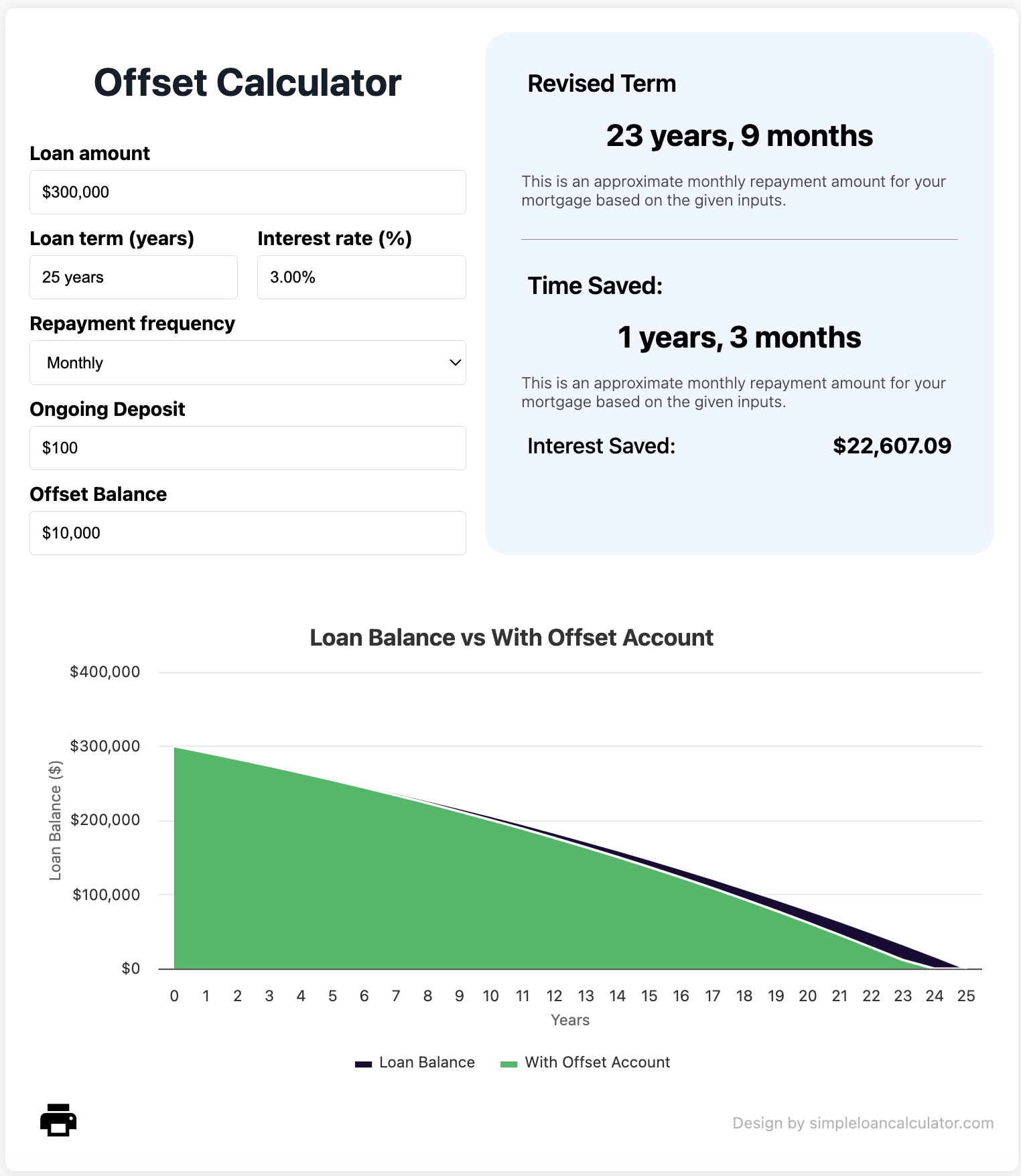Screen dimensions: 1021x1176
Task: Click the Offset Calculator heading
Action: tap(247, 82)
